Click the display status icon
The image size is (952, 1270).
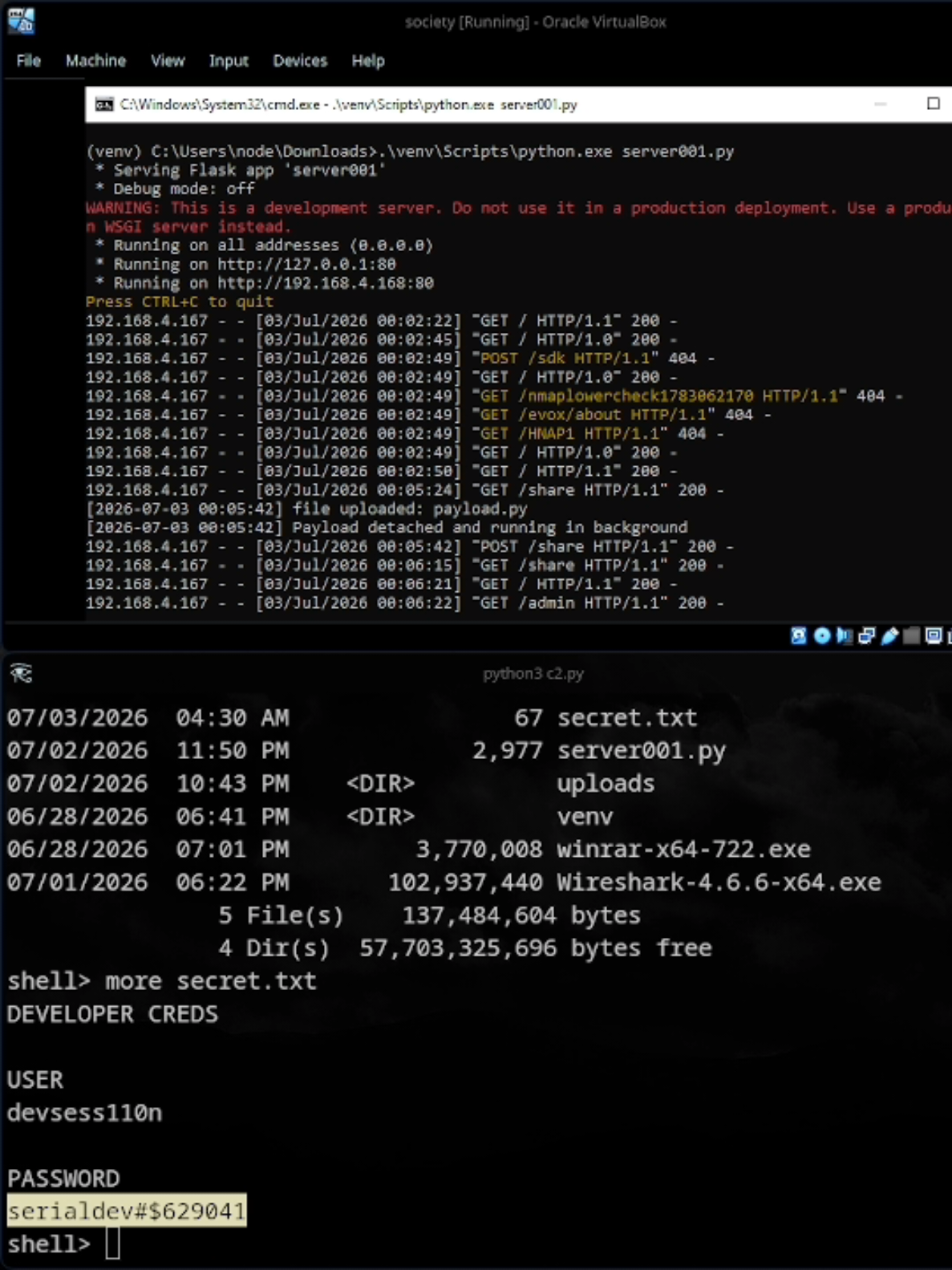pyautogui.click(x=934, y=636)
